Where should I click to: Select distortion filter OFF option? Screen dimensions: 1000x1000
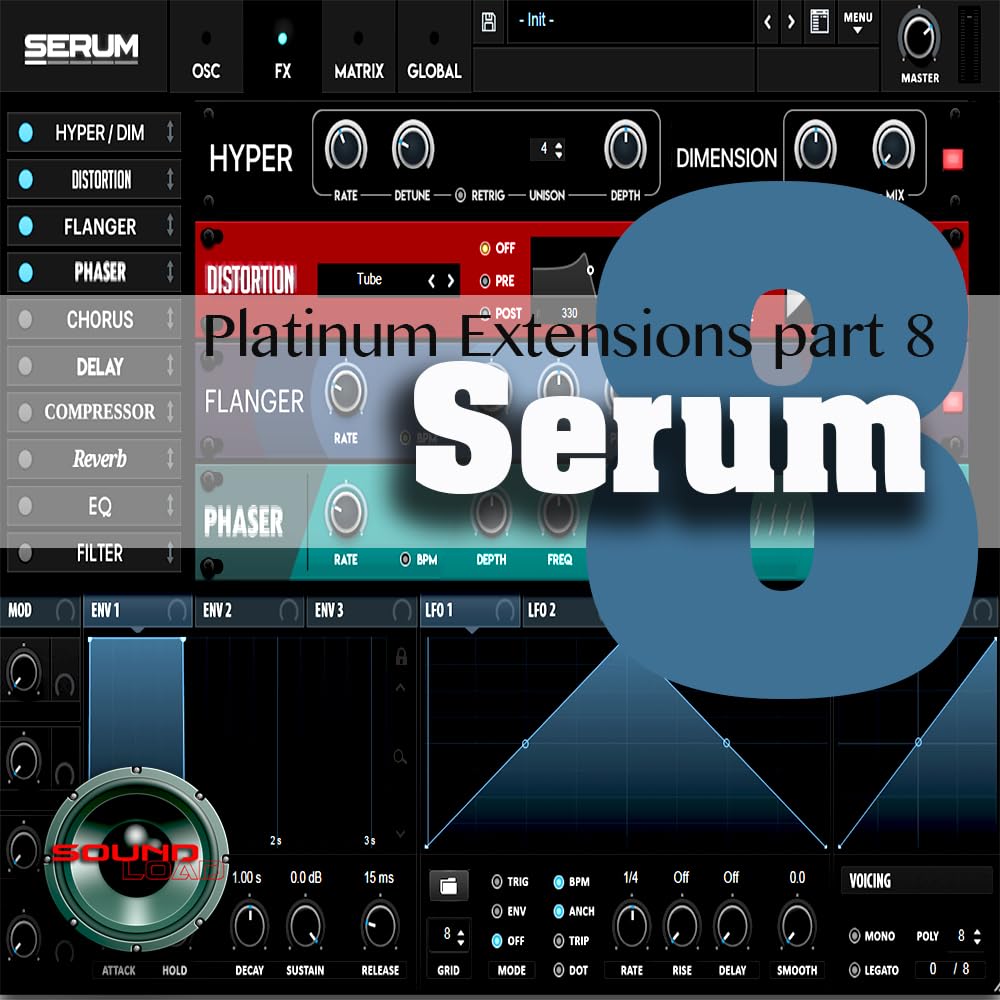pos(485,248)
